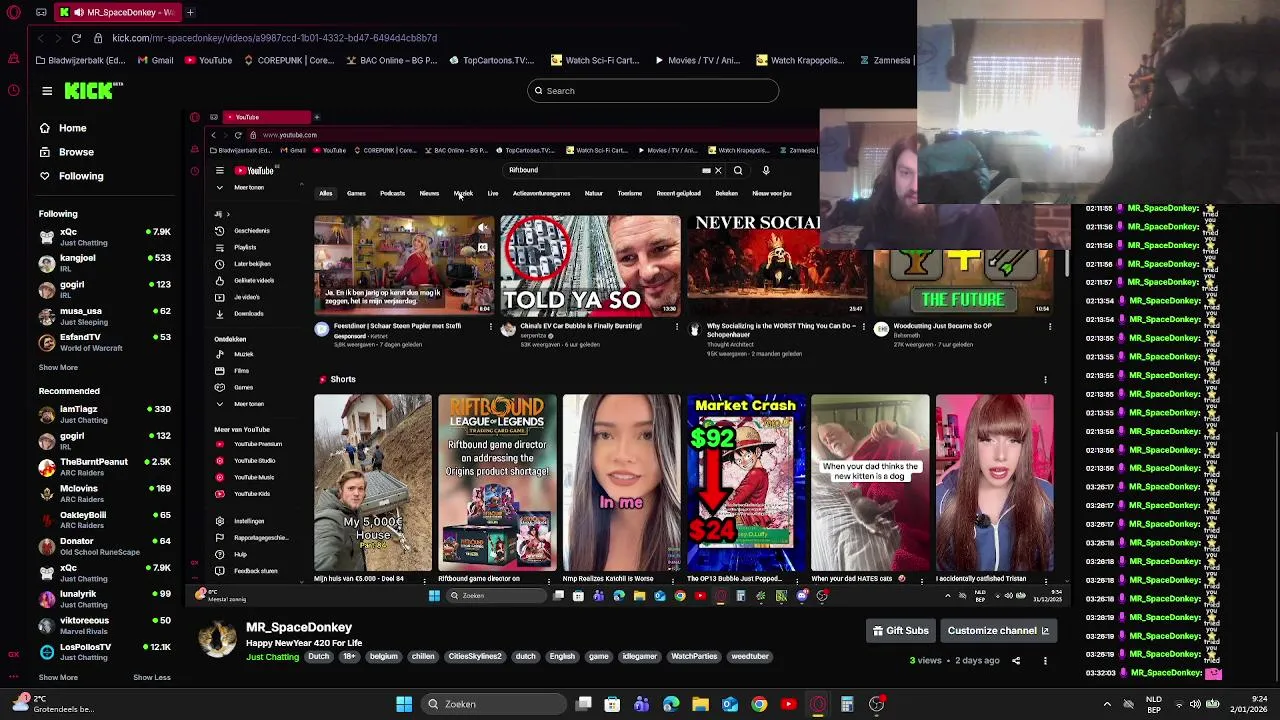Open Donator in Recommended list
The width and height of the screenshot is (1280, 720).
click(105, 546)
